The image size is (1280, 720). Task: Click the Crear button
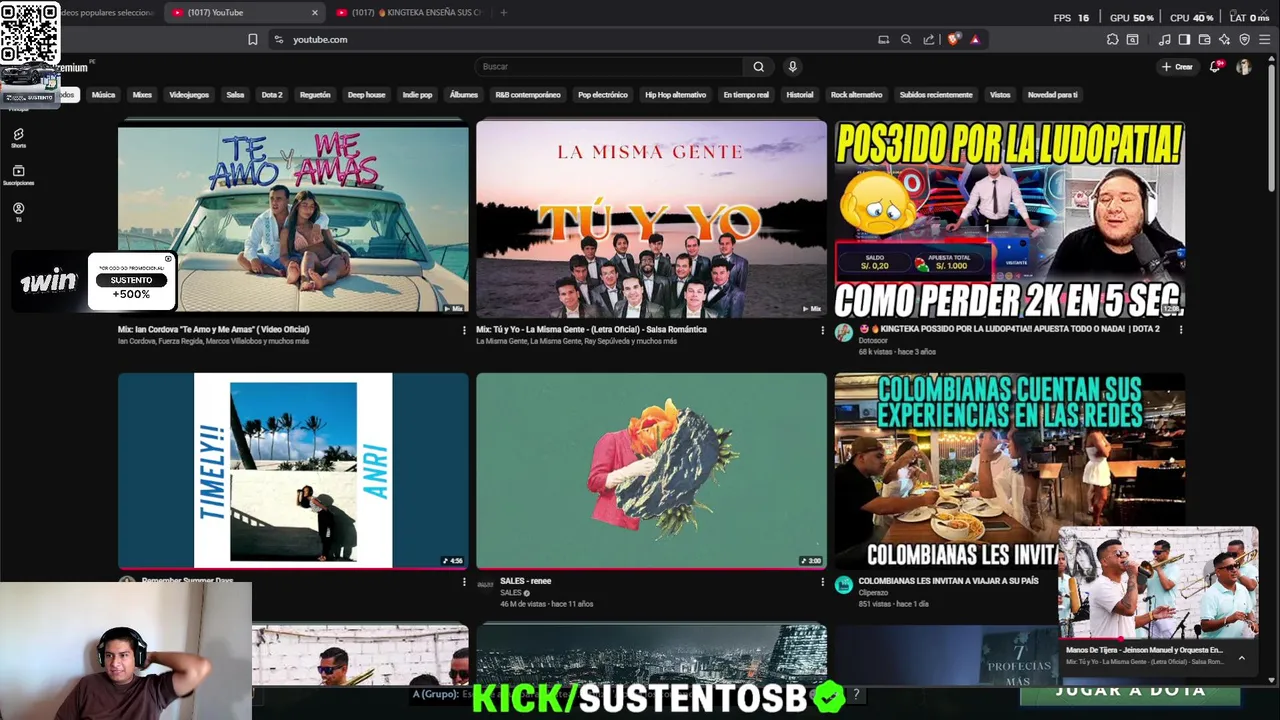(1177, 67)
